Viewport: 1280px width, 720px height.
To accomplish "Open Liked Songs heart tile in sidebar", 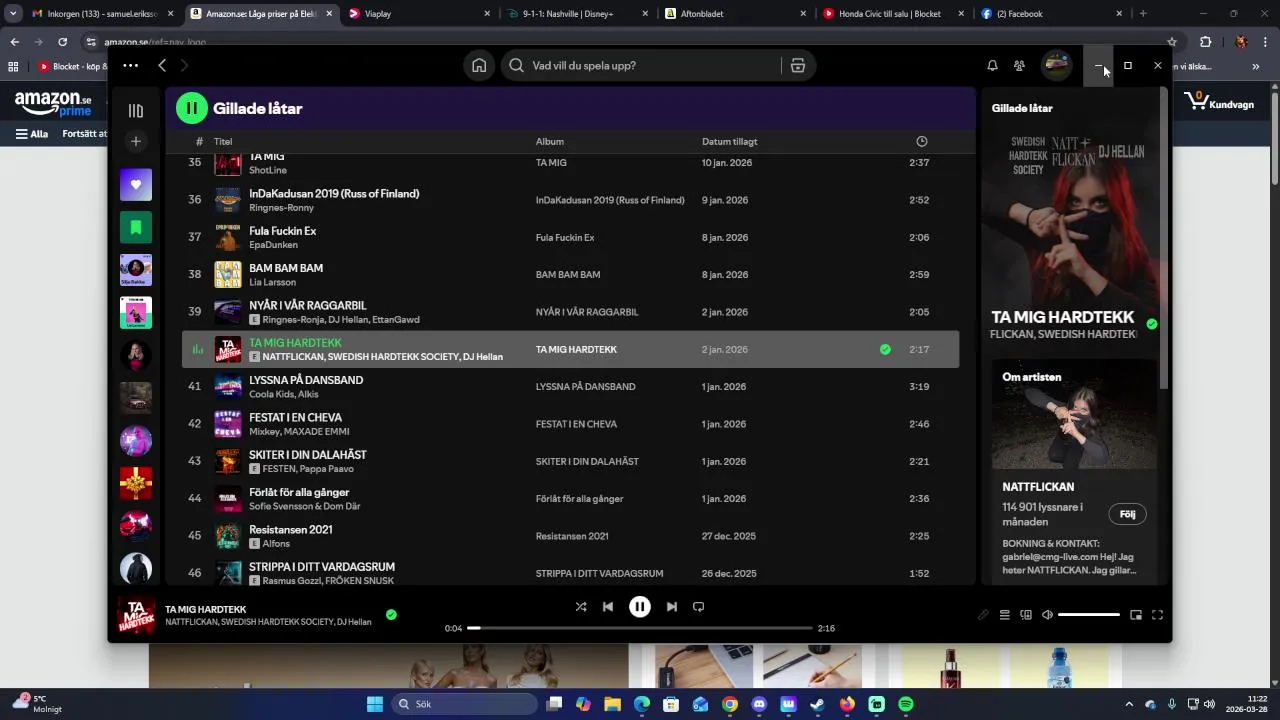I will [x=136, y=184].
